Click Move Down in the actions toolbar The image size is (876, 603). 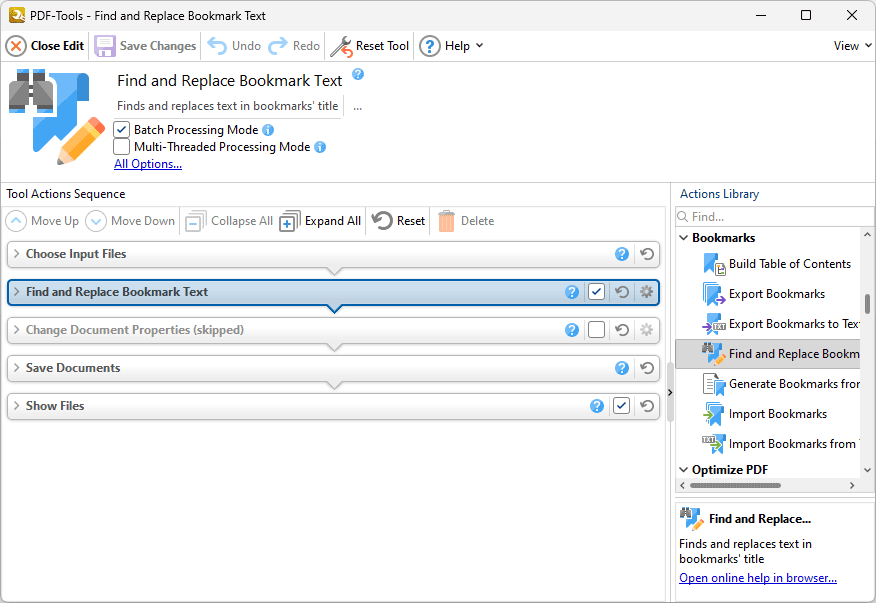click(131, 221)
